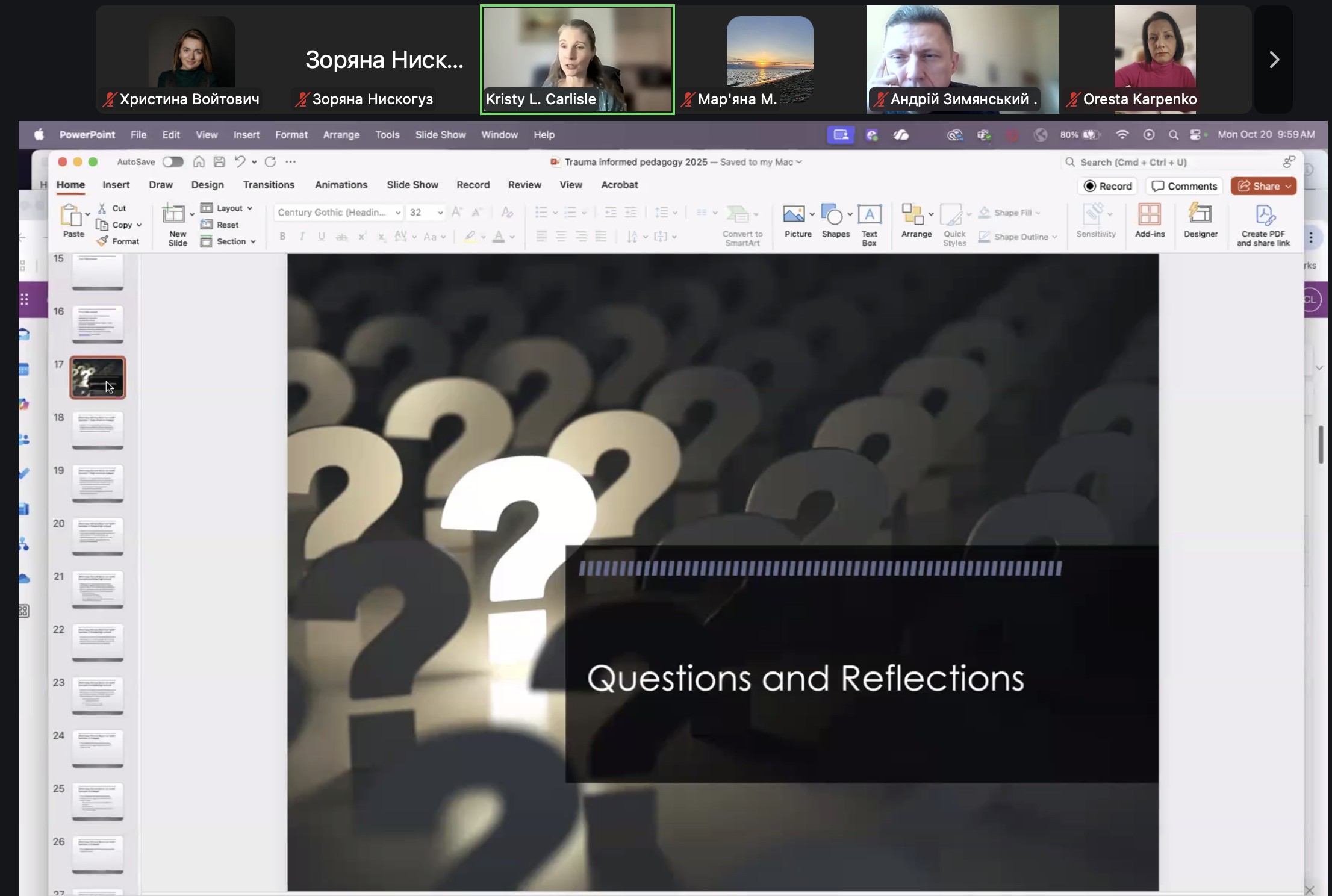Open the font size dropdown

440,213
